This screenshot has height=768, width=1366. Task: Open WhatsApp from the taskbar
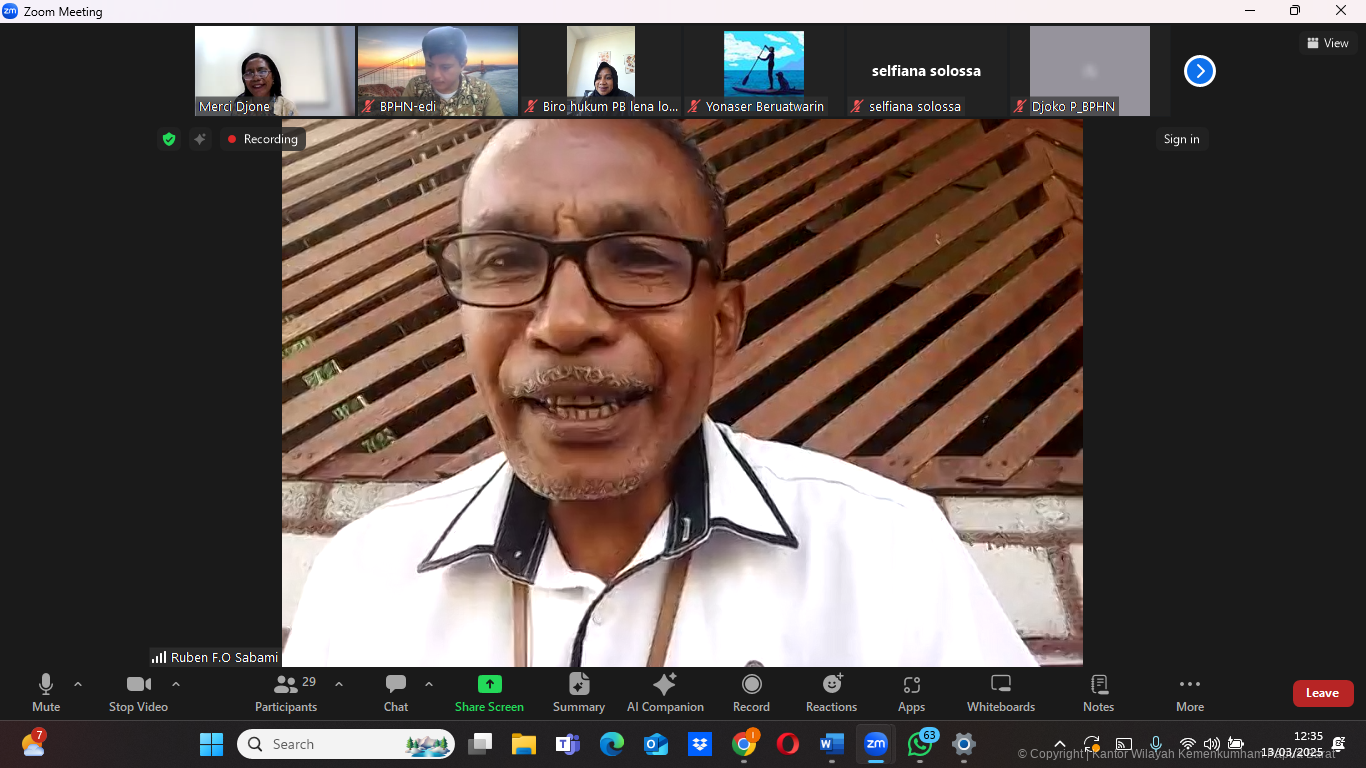(x=920, y=744)
